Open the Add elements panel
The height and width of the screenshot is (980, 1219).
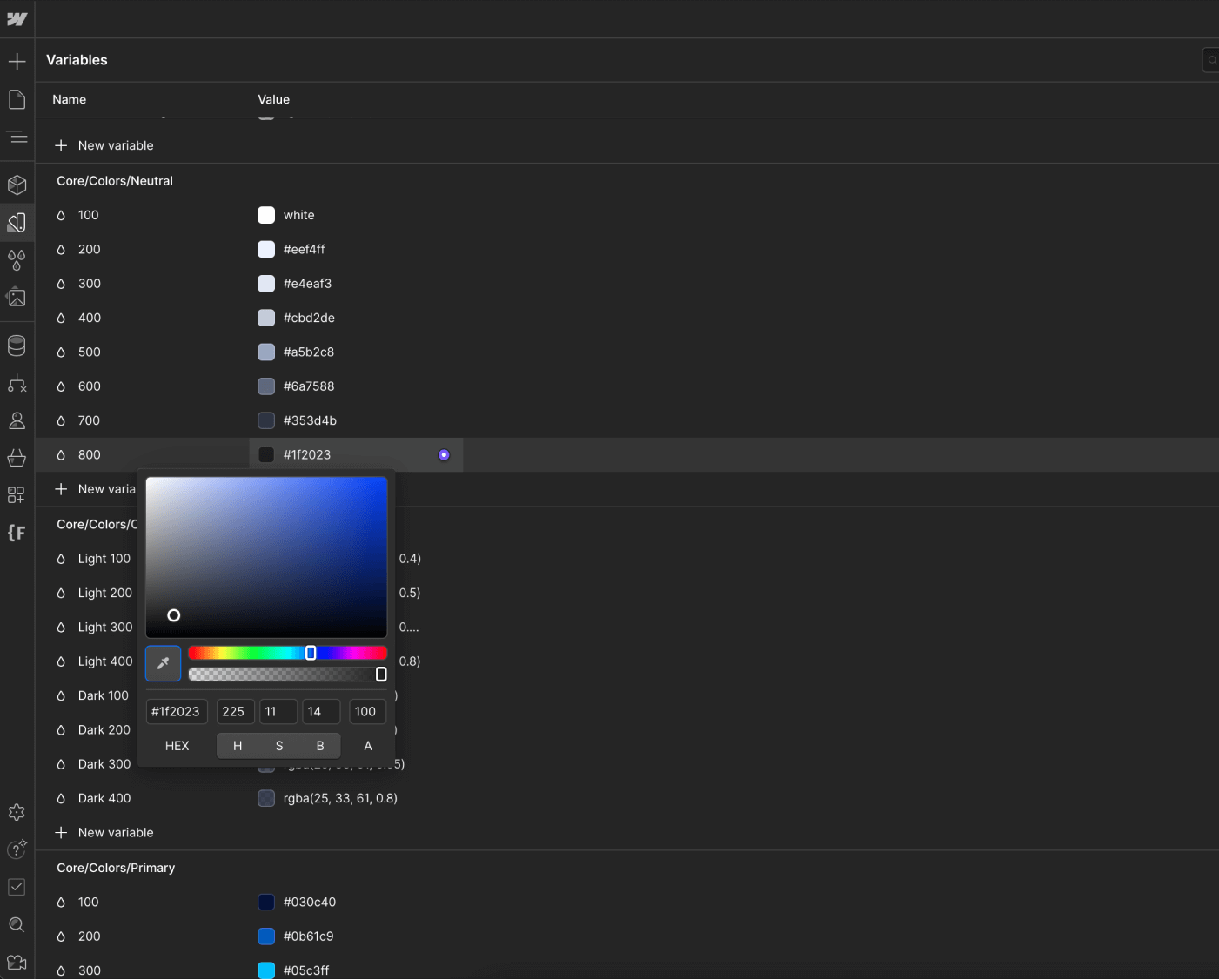pyautogui.click(x=17, y=62)
